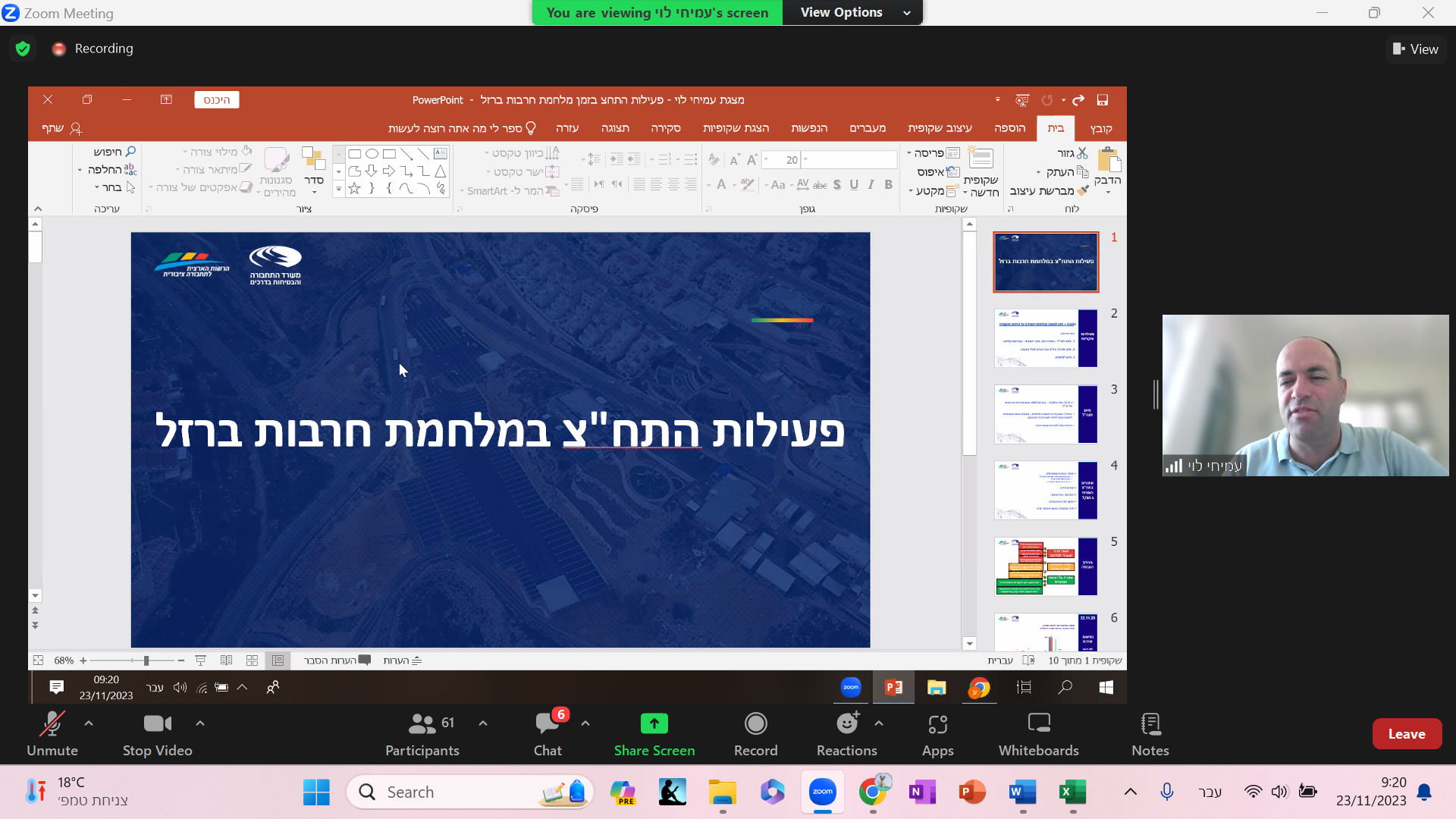Expand video options arrow beside Stop Video
This screenshot has width=1456, height=819.
point(200,723)
